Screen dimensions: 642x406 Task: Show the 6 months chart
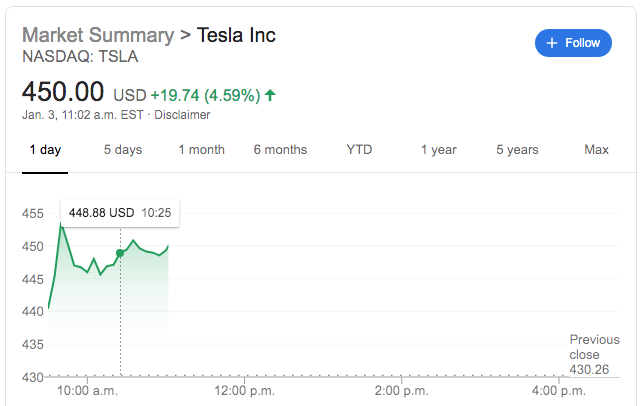[280, 150]
